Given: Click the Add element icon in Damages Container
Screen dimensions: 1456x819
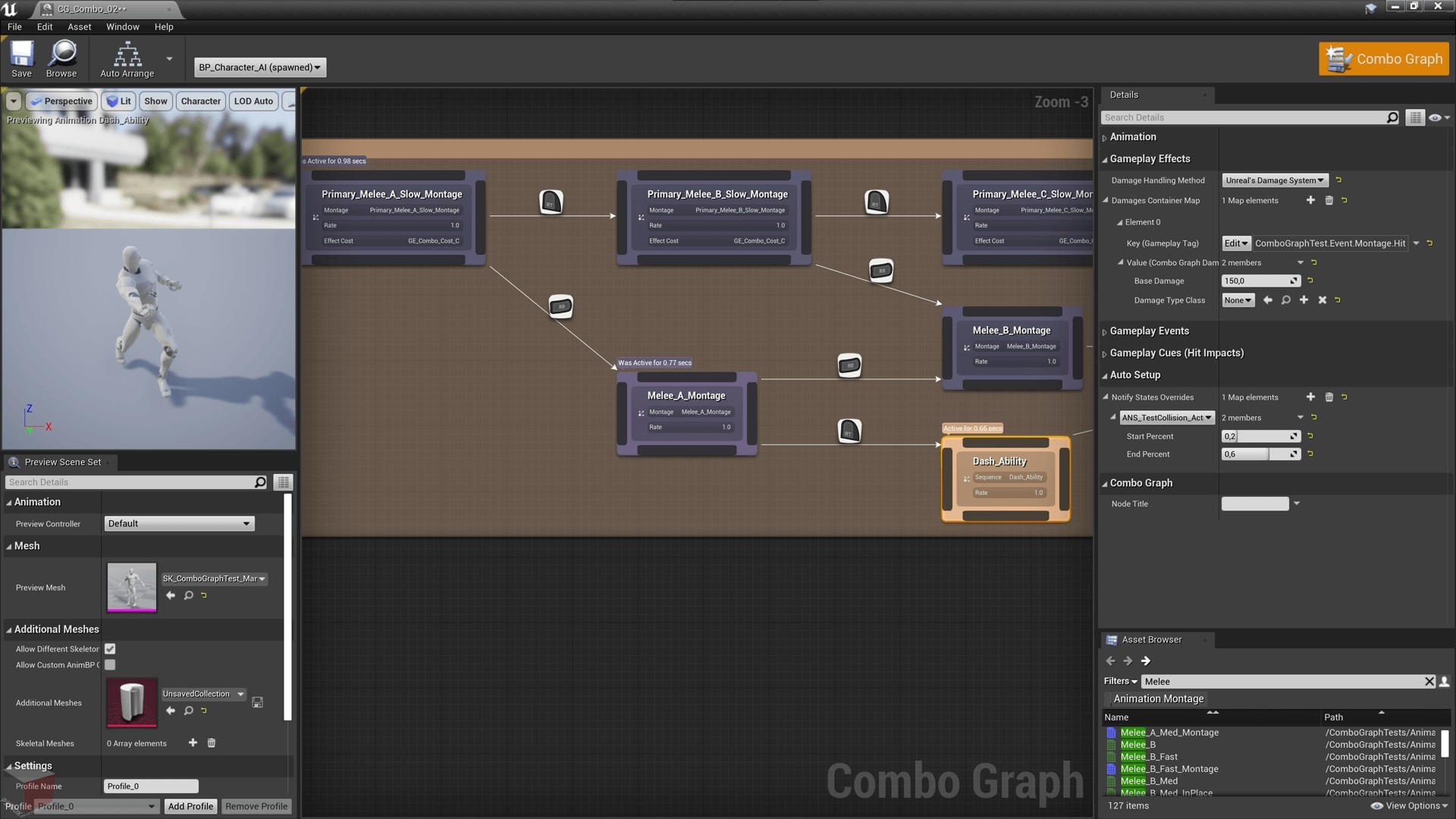Looking at the screenshot, I should [1311, 200].
